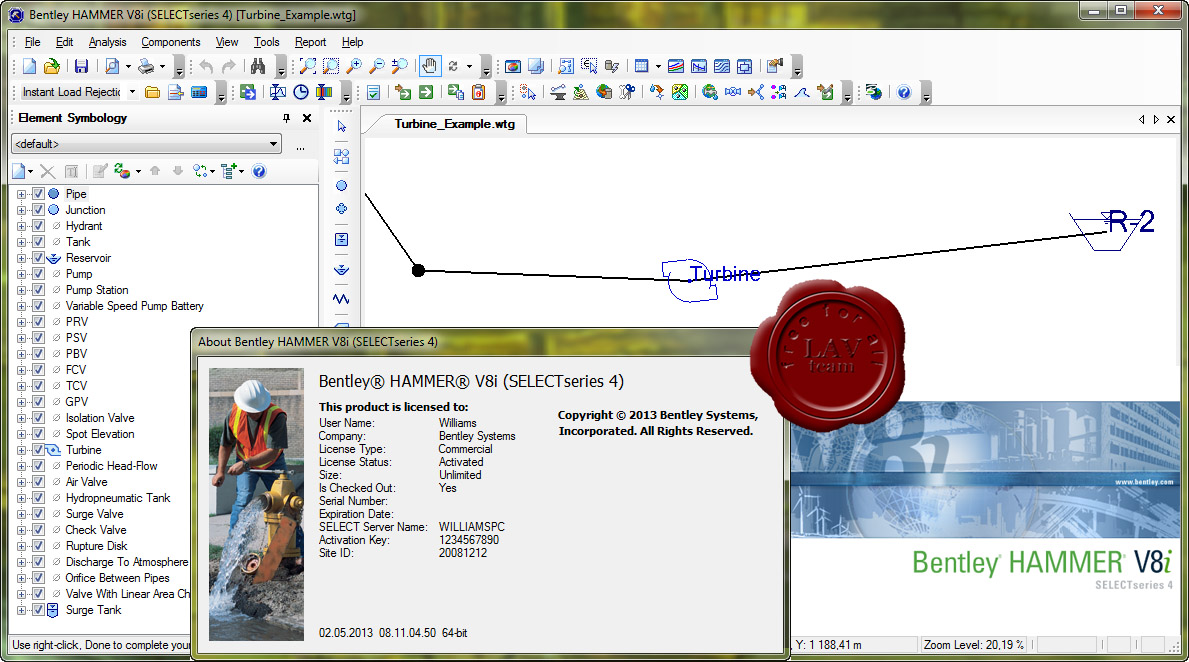This screenshot has height=662, width=1189.
Task: Click the New symbology button in panel toolbar
Action: click(x=19, y=171)
